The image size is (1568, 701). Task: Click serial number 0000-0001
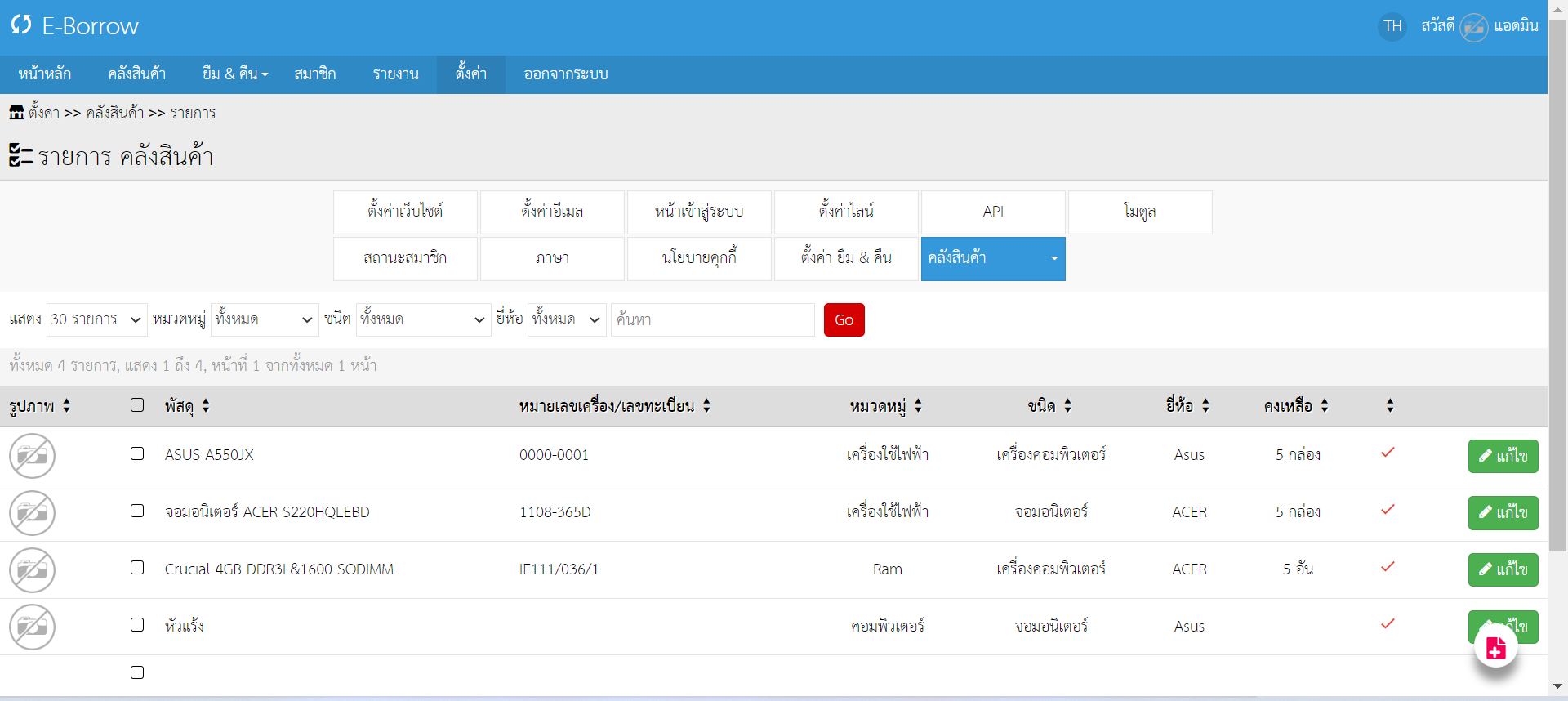[554, 455]
